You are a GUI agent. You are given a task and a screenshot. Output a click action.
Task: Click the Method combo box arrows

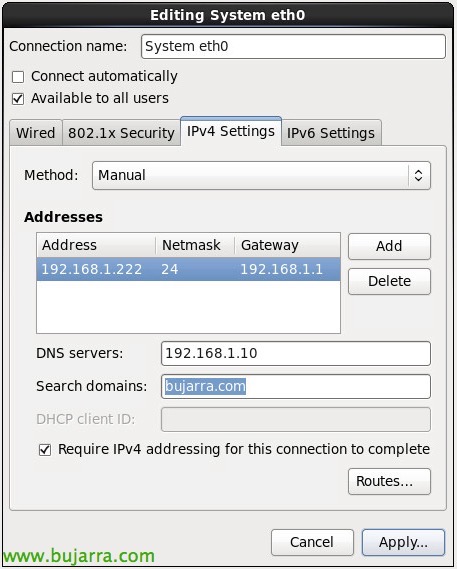pyautogui.click(x=419, y=176)
